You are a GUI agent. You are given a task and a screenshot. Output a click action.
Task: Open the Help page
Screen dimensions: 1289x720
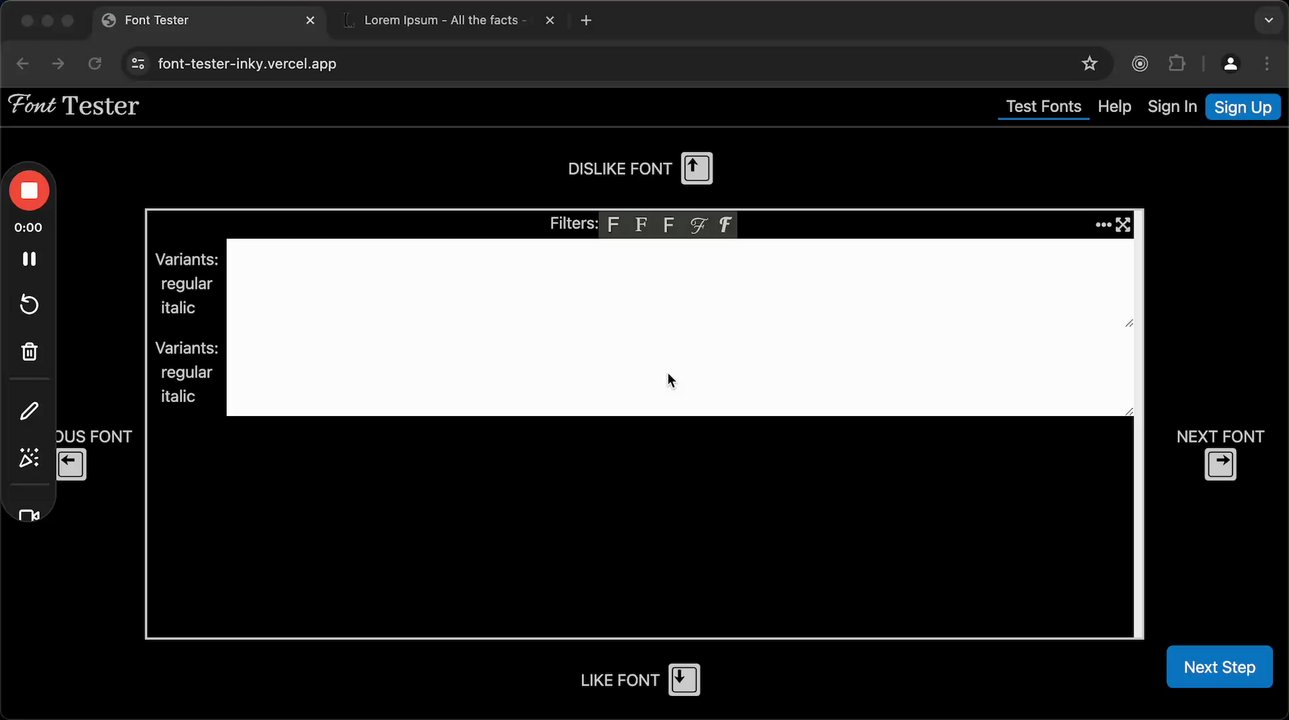click(x=1114, y=106)
